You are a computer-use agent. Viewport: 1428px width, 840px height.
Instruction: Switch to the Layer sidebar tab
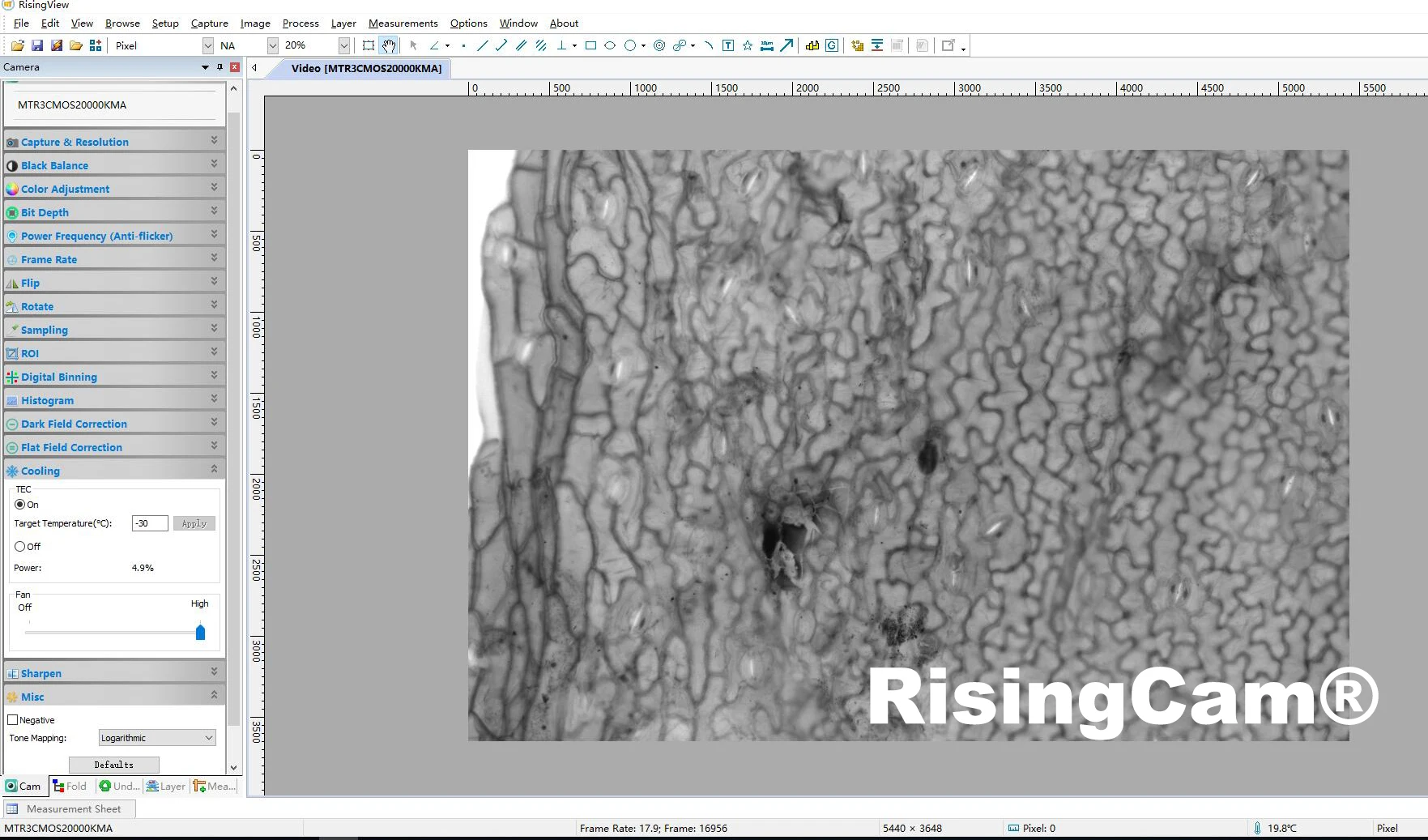166,786
